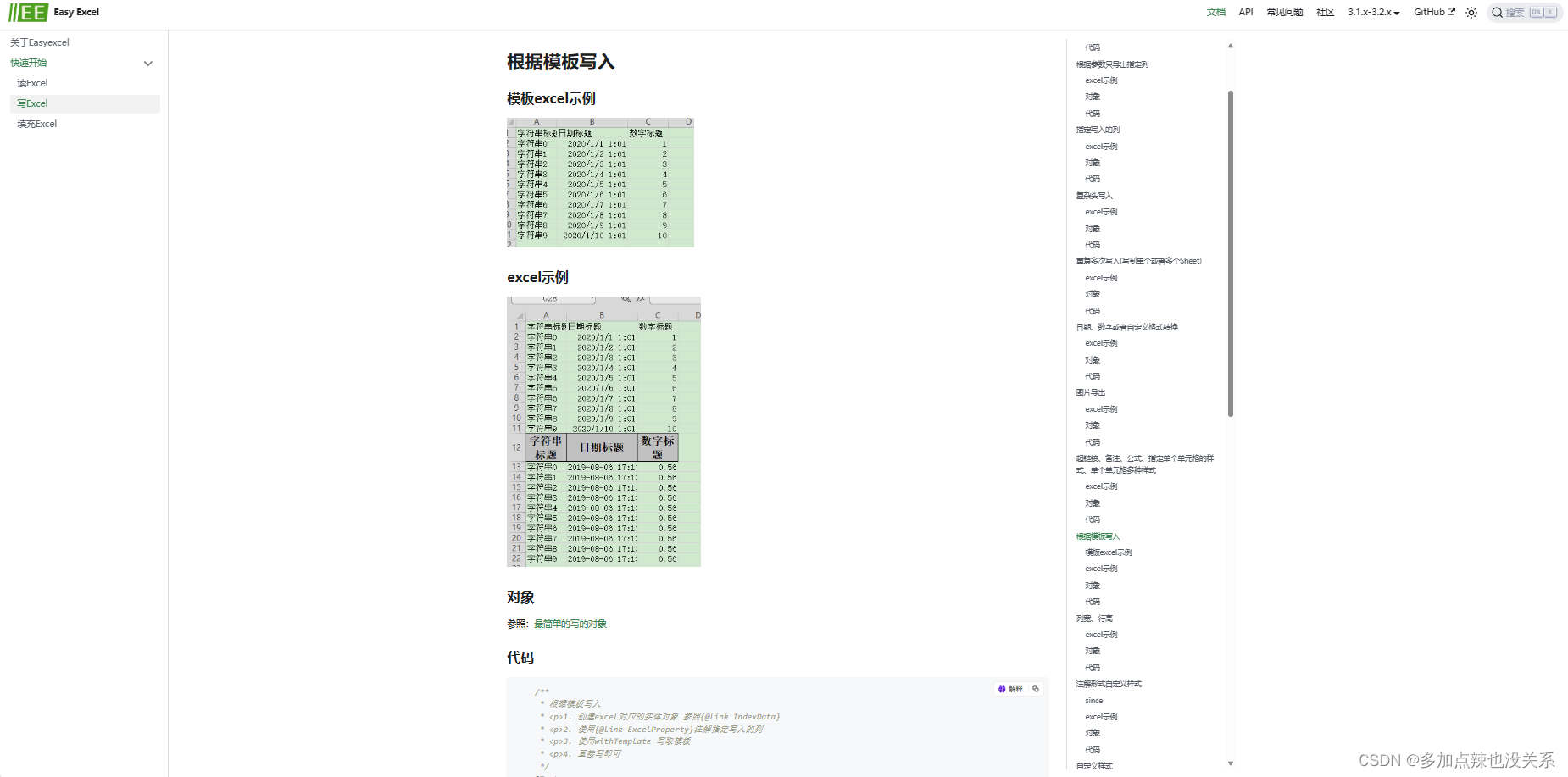Click the excel示例 result screenshot image
The height and width of the screenshot is (777, 1568).
click(603, 431)
